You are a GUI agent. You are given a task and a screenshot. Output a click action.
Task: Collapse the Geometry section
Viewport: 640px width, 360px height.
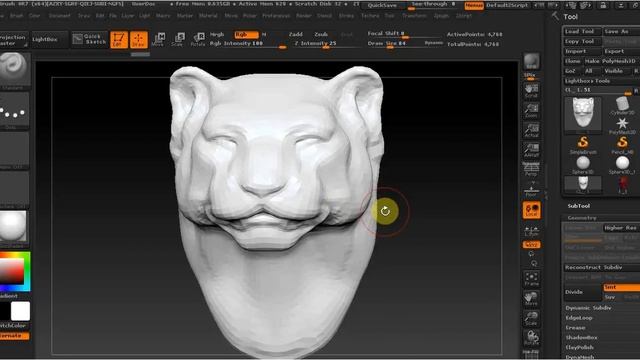click(x=582, y=218)
